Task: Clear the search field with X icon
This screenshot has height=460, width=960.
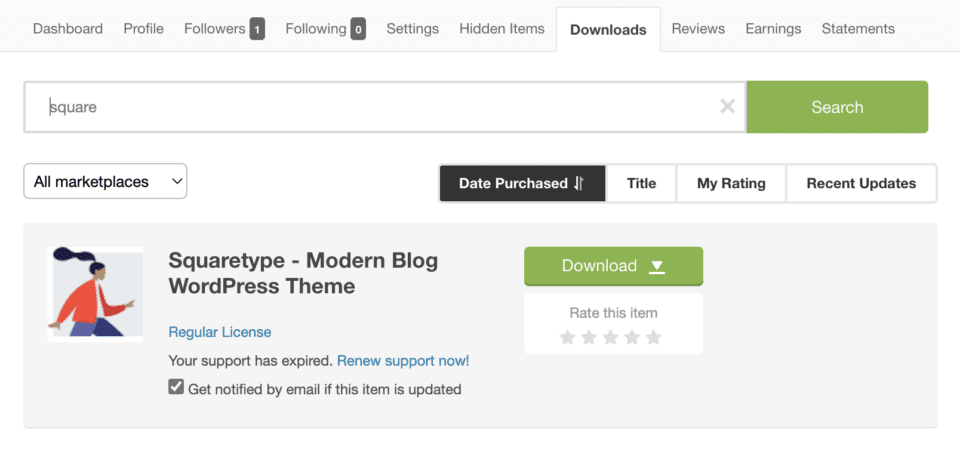Action: tap(727, 107)
